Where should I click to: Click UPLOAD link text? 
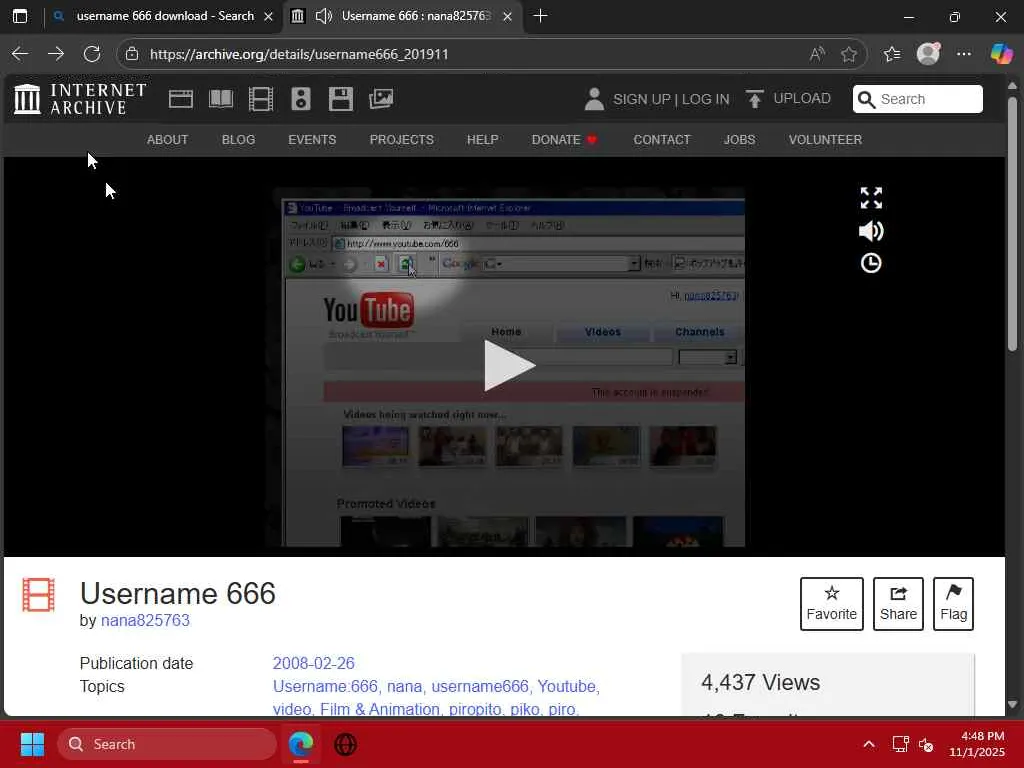point(802,99)
